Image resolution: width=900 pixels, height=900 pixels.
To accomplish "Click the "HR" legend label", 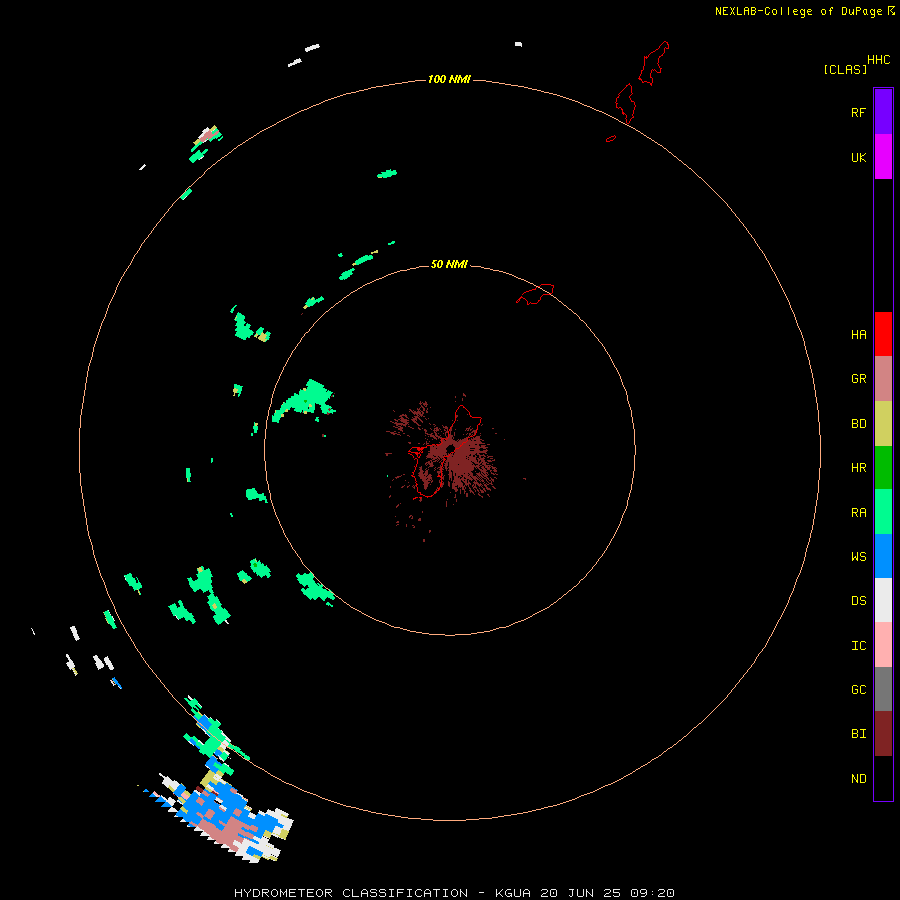I will pos(858,468).
